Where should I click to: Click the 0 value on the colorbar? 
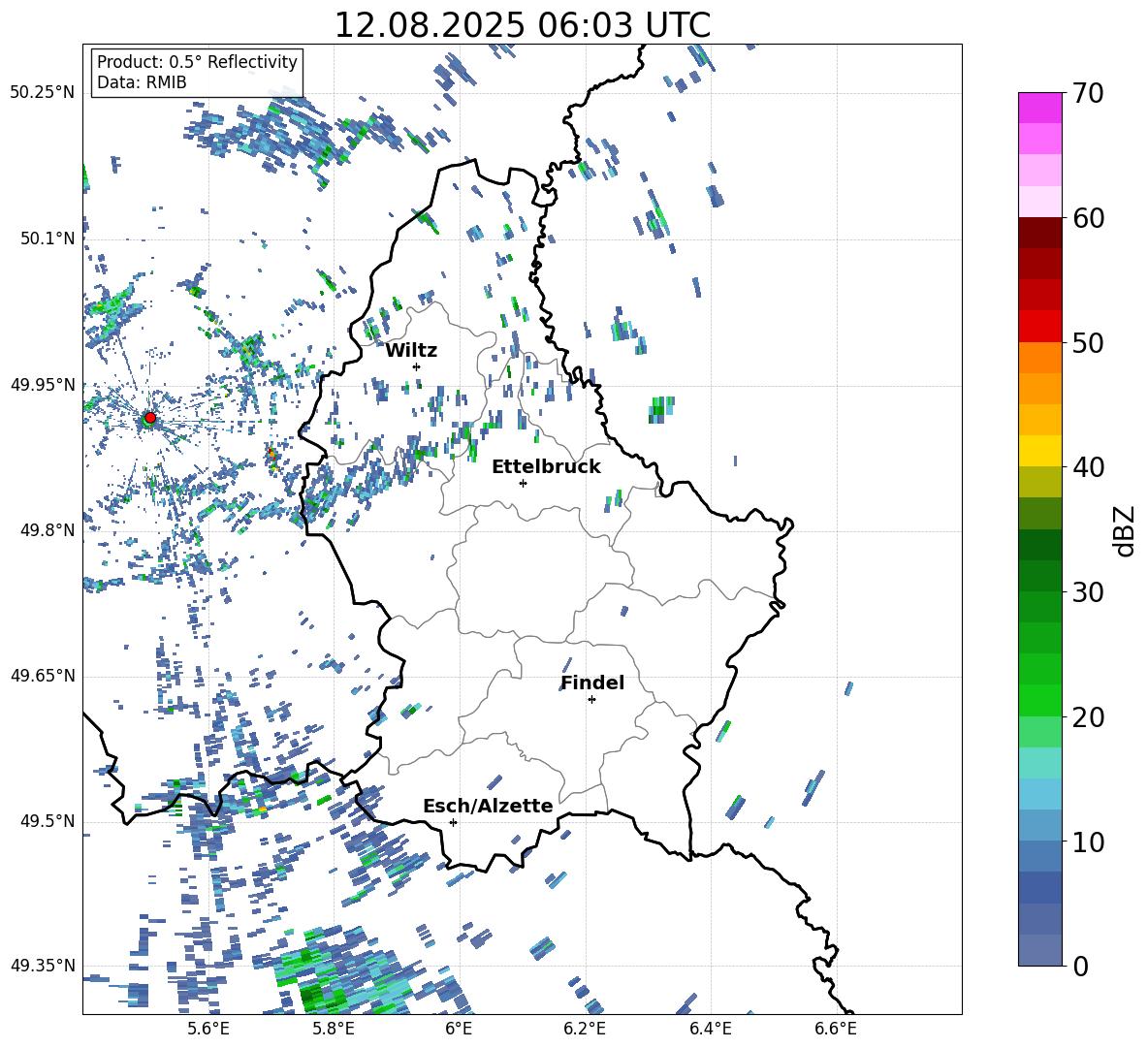coord(1081,966)
